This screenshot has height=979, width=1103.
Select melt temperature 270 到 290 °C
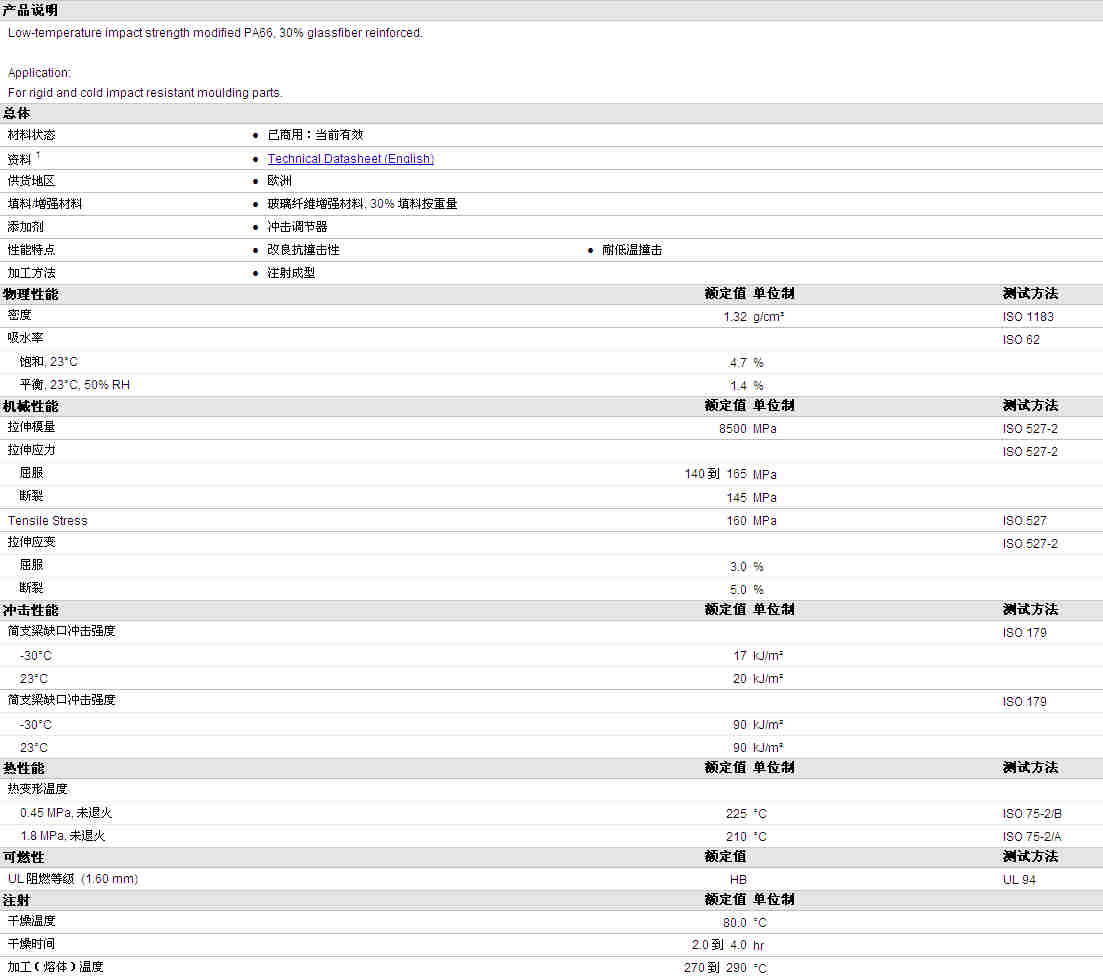[725, 968]
